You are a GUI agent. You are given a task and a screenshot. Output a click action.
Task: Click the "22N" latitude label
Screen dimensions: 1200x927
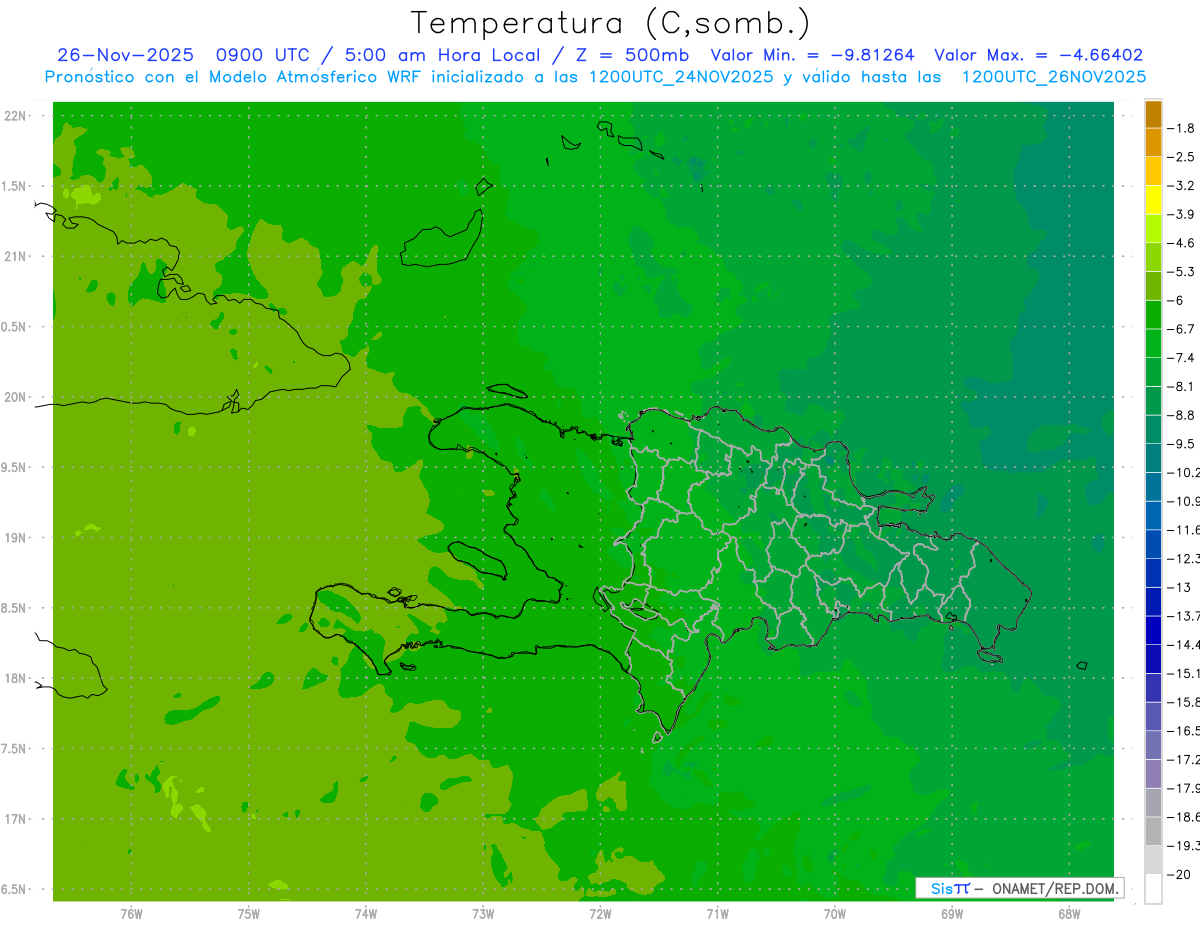point(14,116)
